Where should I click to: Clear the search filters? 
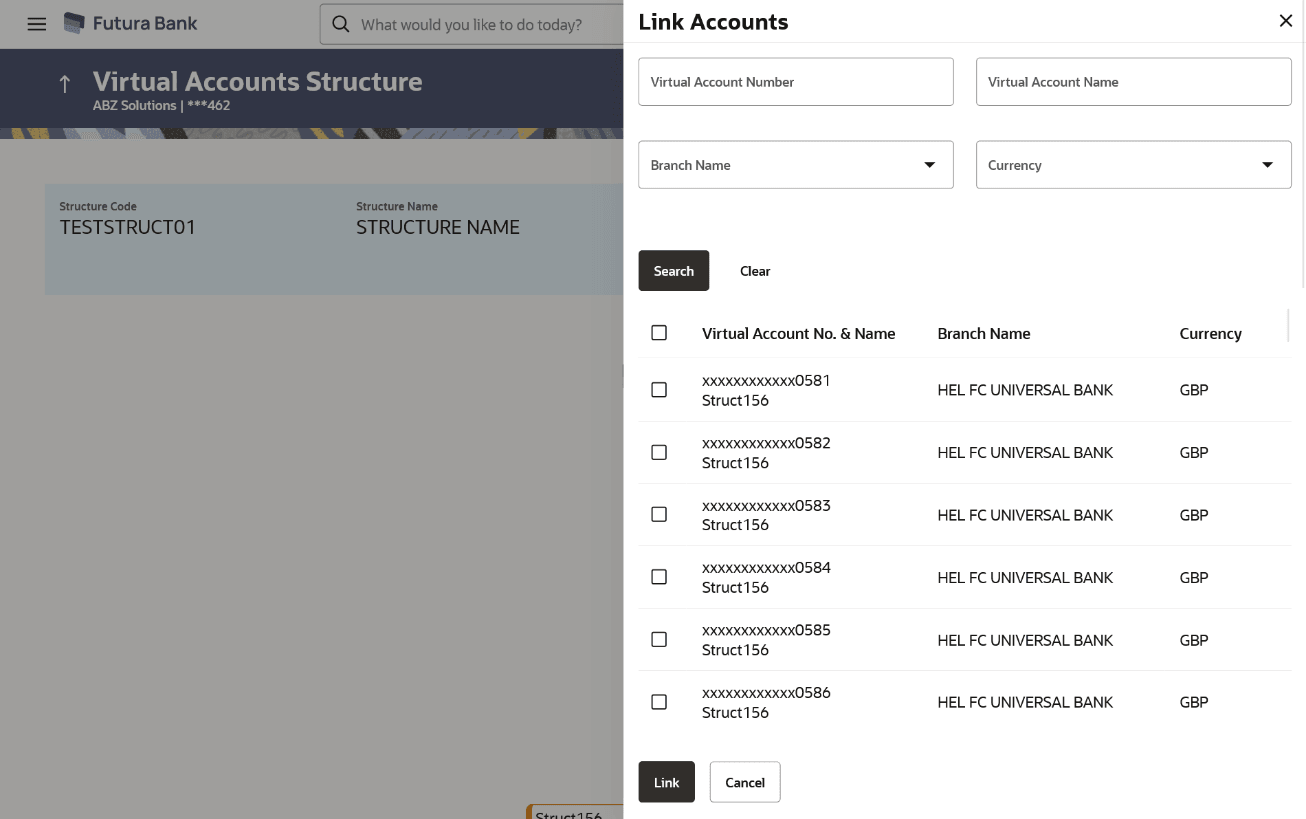click(x=755, y=271)
